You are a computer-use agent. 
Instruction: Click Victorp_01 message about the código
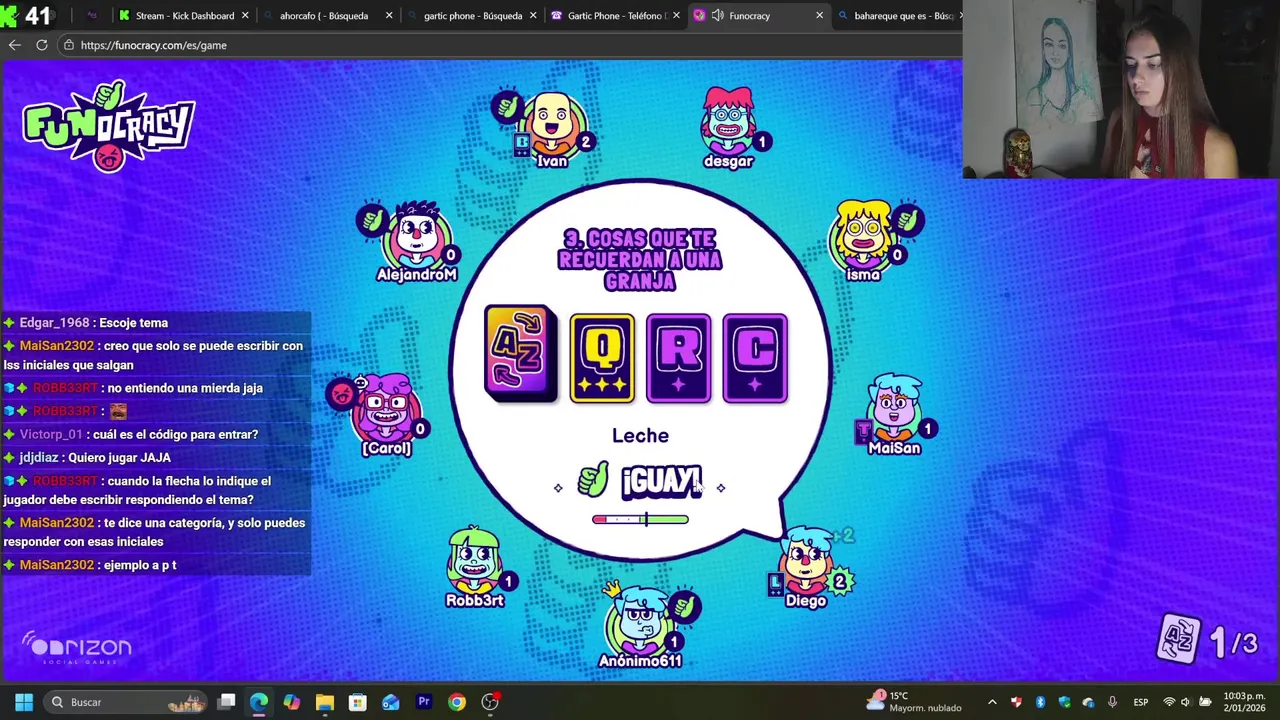[x=131, y=435]
